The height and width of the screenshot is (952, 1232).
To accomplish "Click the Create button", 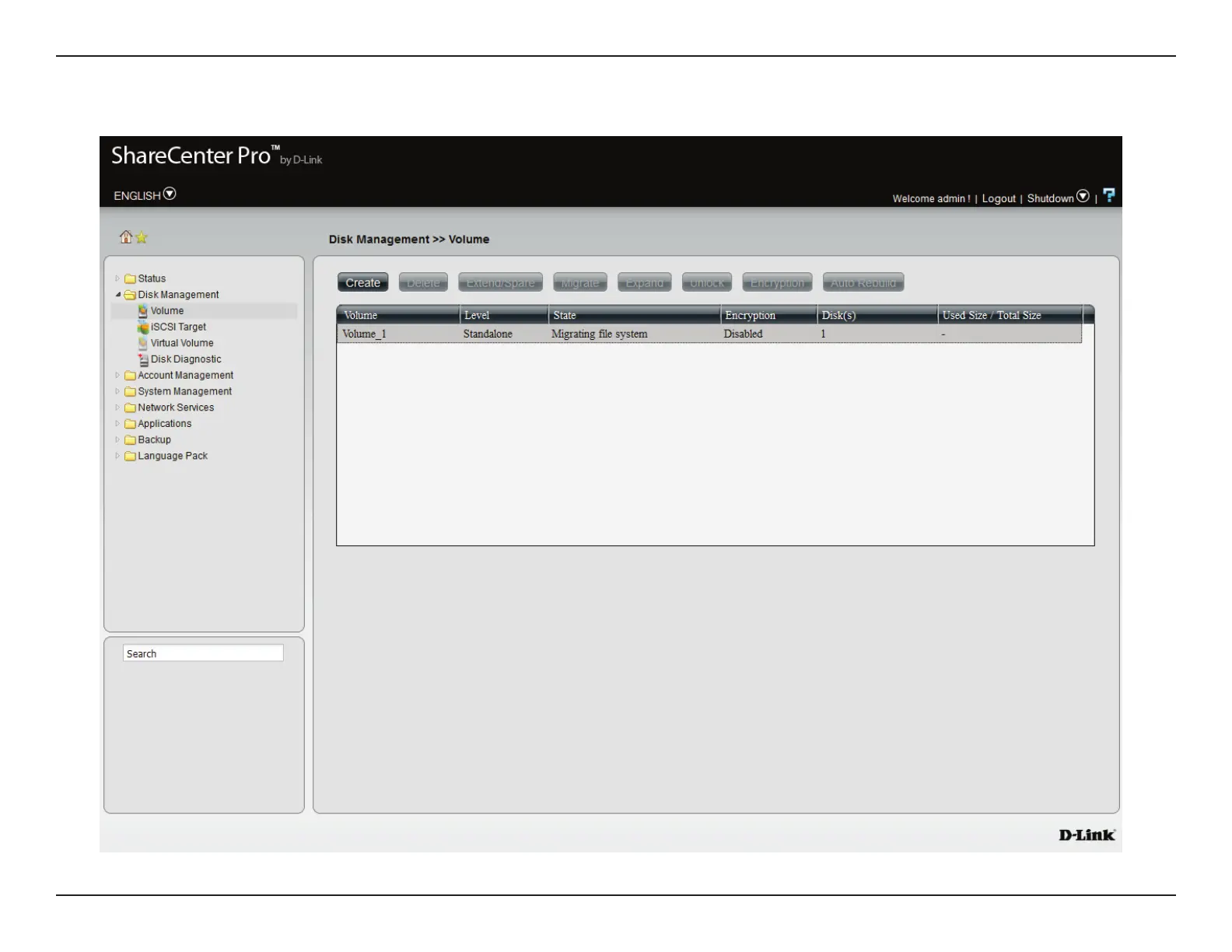I will coord(362,283).
